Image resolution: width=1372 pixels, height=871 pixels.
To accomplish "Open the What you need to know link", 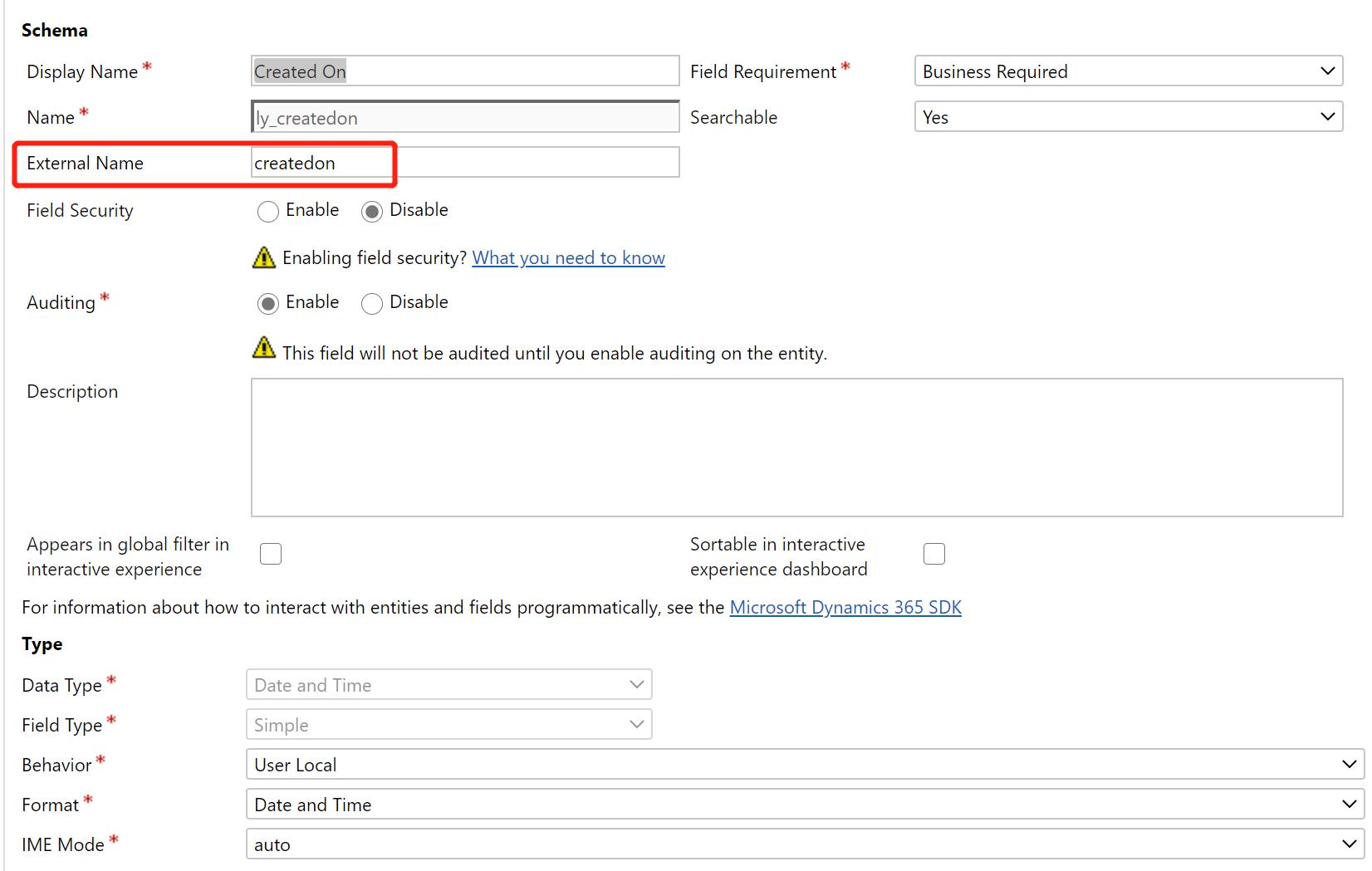I will (x=569, y=258).
